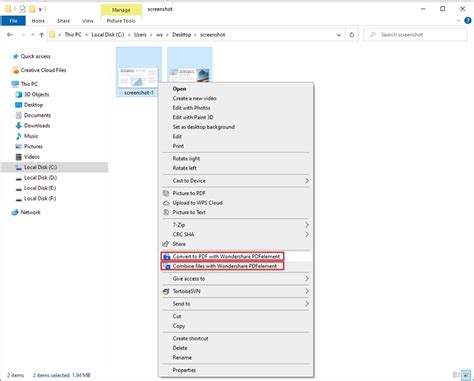Choose Create a new video

pyautogui.click(x=194, y=98)
